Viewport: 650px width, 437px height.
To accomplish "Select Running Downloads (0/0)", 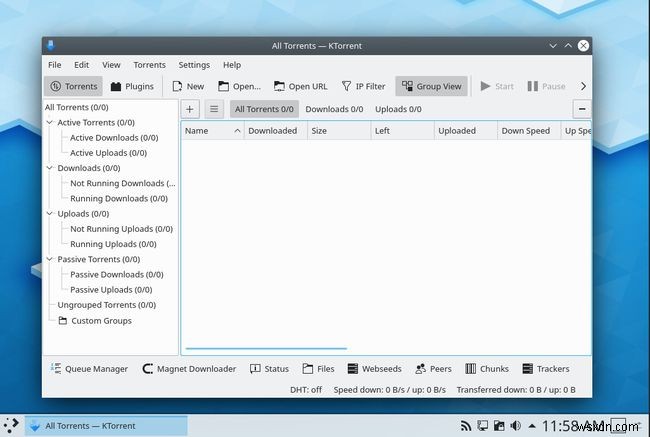I will pyautogui.click(x=119, y=199).
